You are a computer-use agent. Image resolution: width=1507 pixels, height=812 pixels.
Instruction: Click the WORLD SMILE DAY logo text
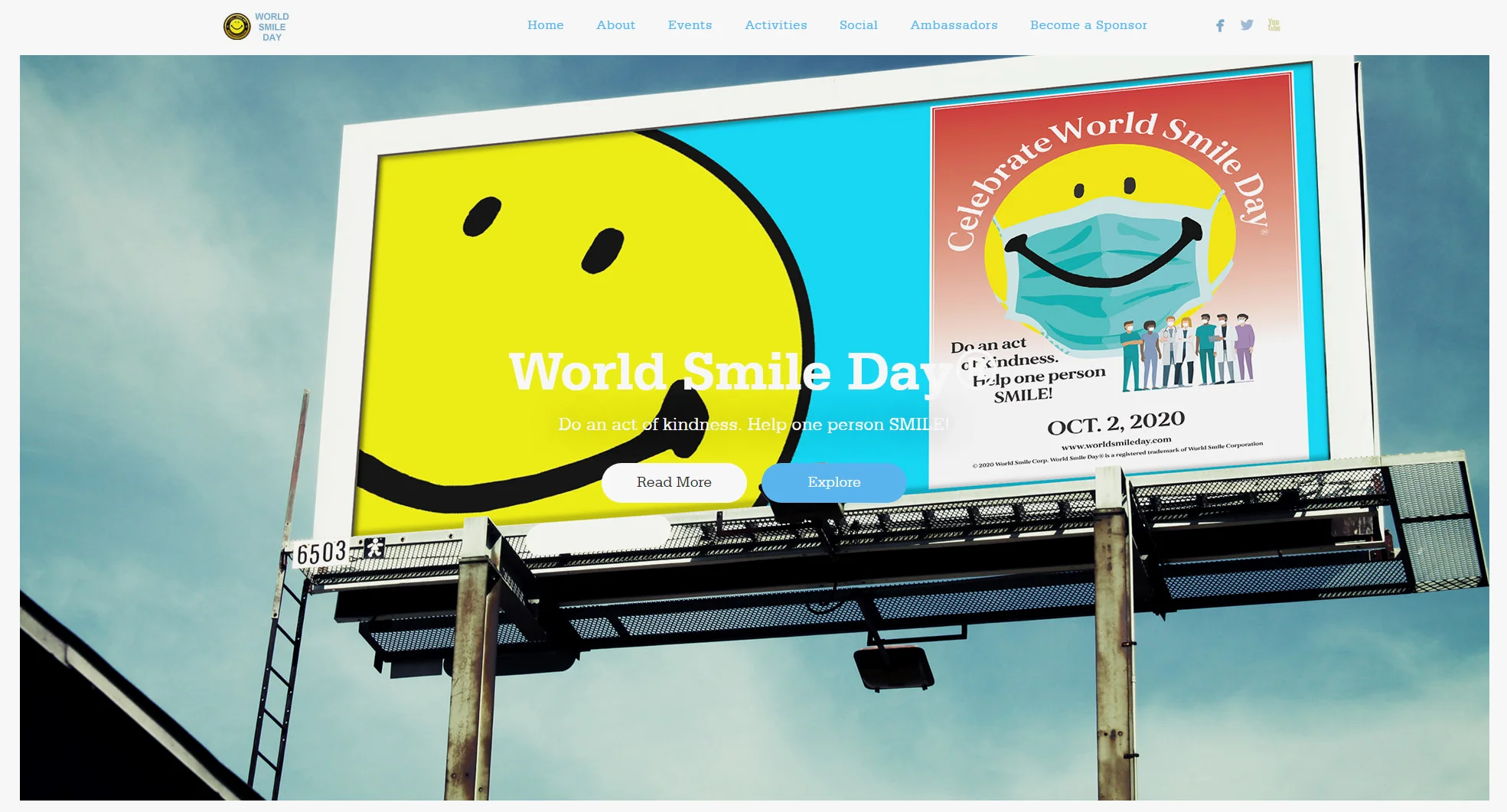(272, 27)
